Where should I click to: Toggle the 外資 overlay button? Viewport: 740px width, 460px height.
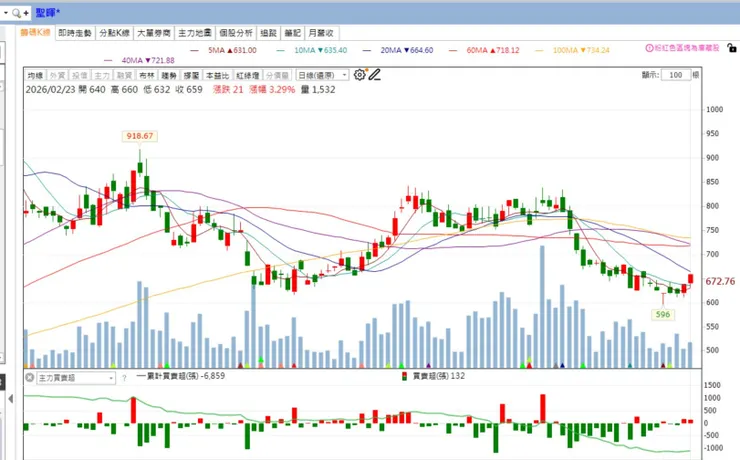[x=58, y=75]
